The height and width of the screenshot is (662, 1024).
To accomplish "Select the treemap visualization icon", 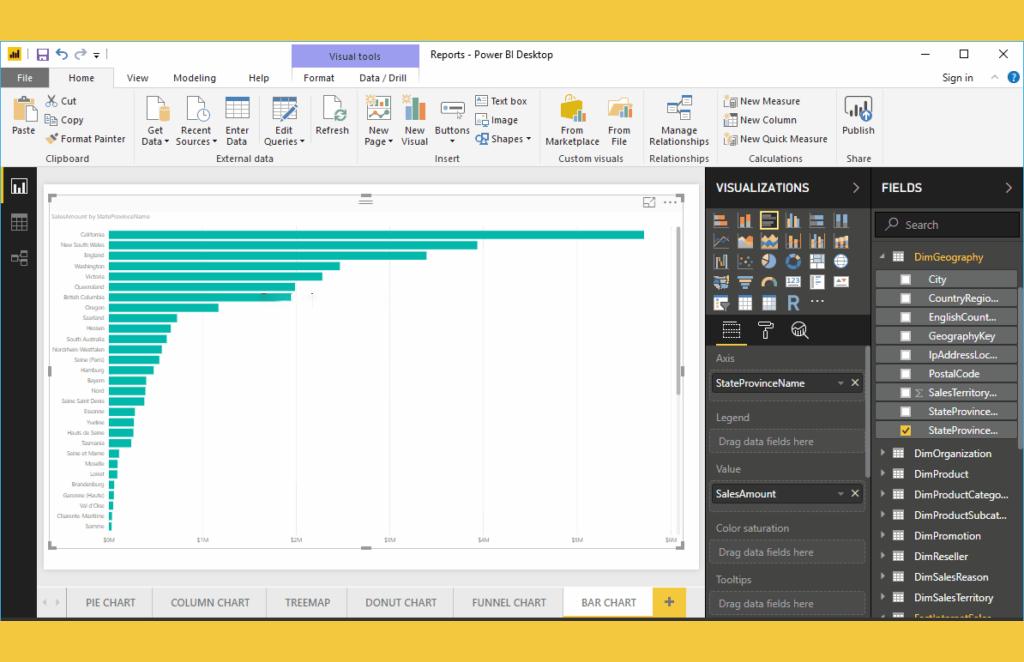I will (817, 262).
